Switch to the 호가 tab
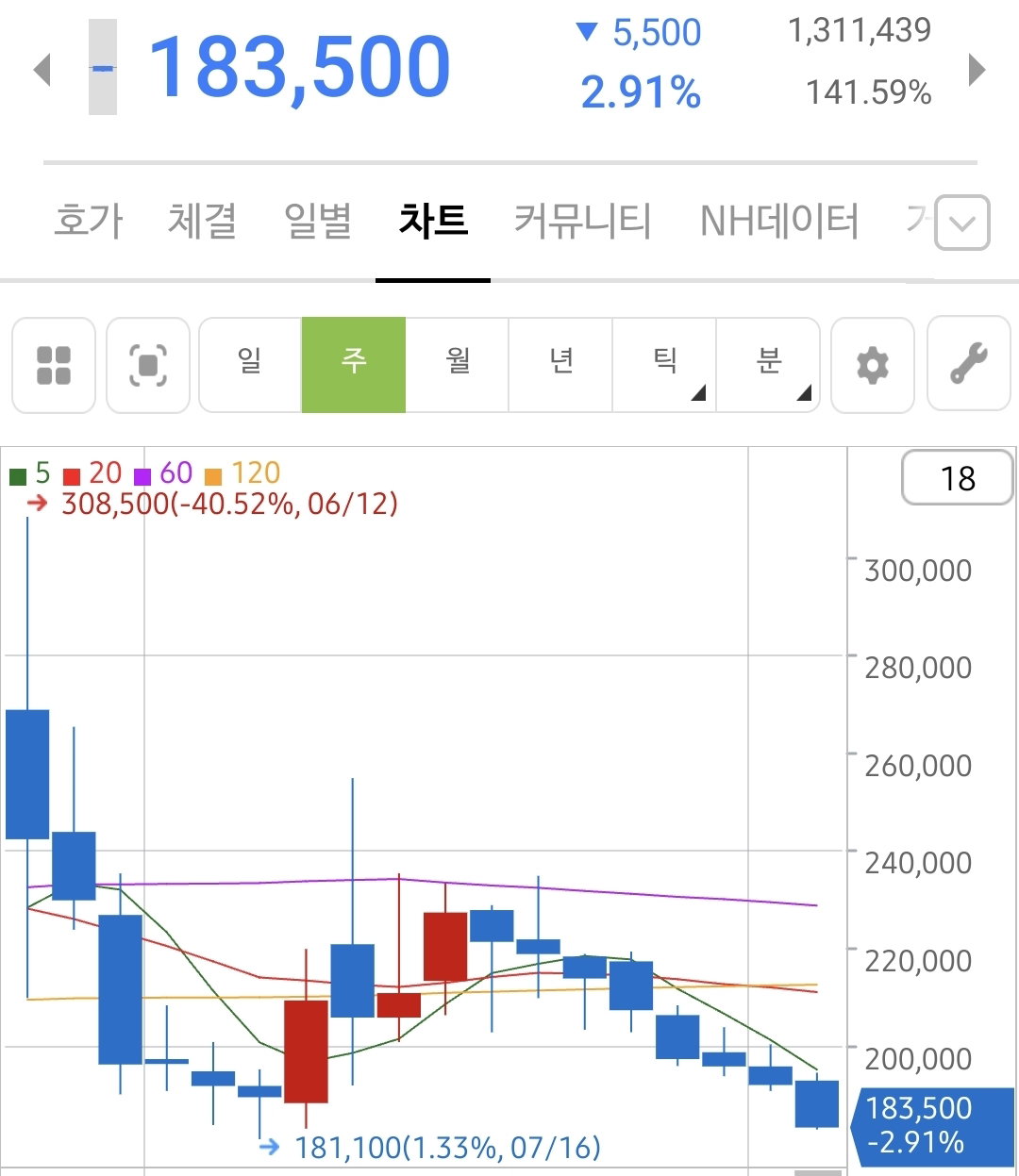This screenshot has height=1176, width=1019. pos(89,221)
